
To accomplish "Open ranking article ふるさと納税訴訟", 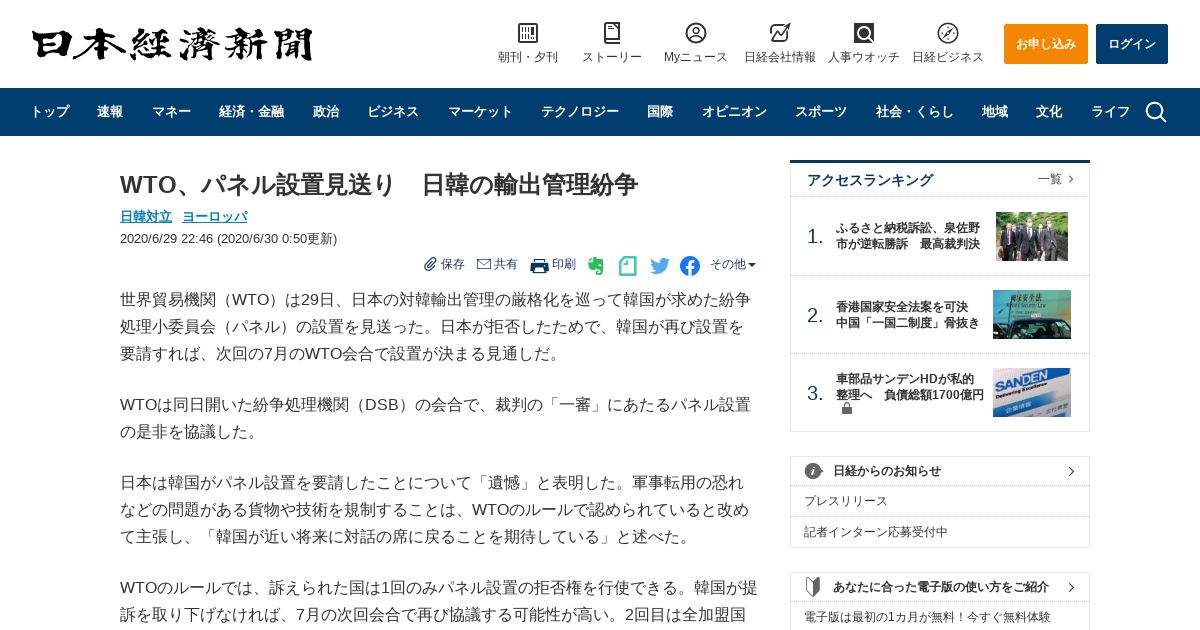I will (x=908, y=236).
